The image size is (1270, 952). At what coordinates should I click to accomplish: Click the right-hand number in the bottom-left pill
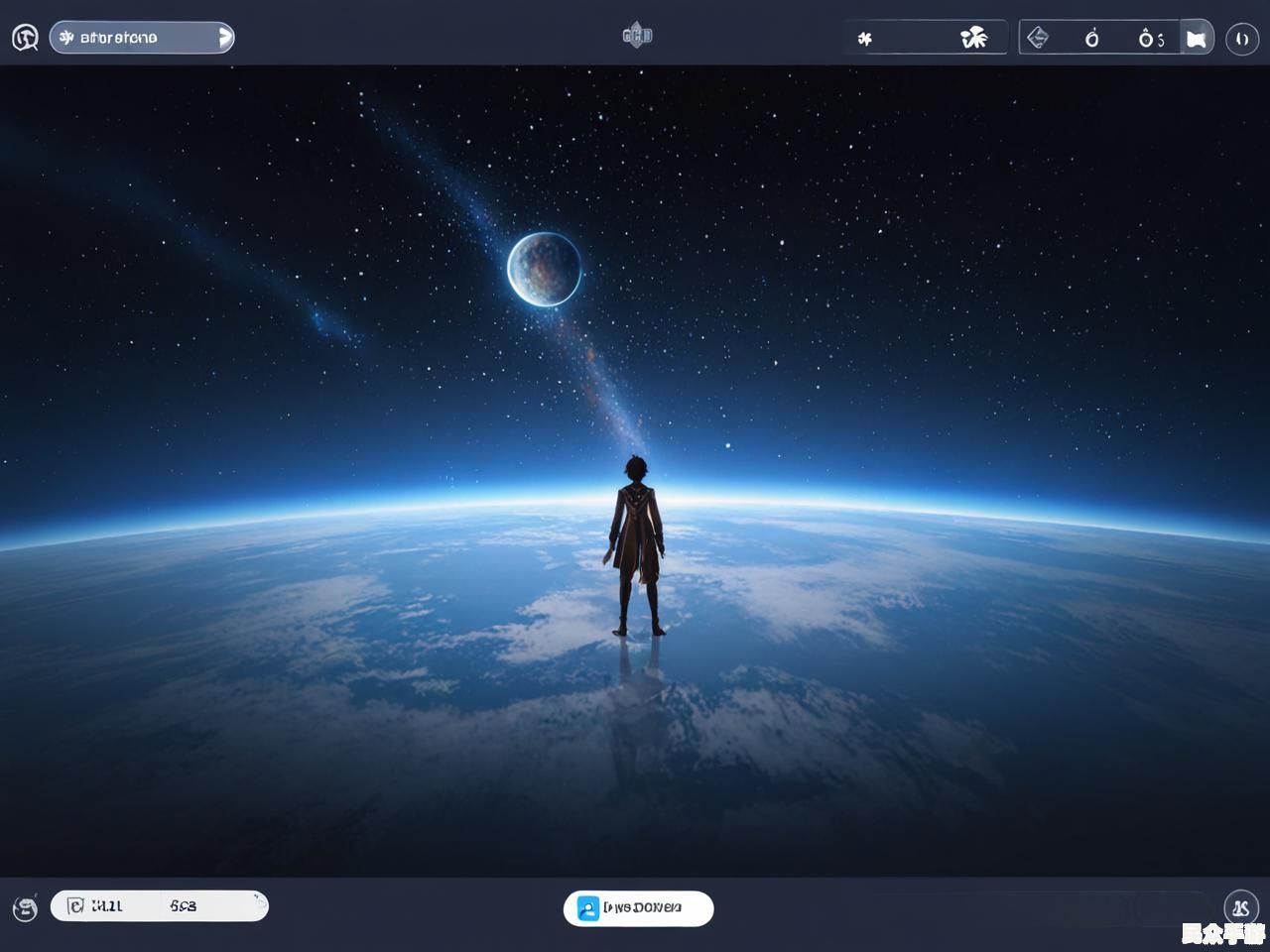(x=184, y=905)
